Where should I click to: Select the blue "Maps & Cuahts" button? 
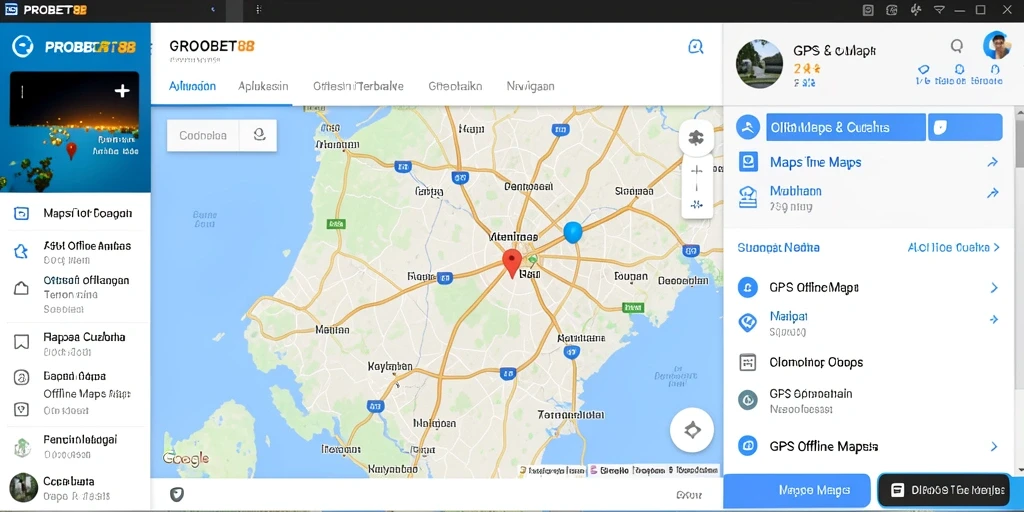(x=846, y=127)
